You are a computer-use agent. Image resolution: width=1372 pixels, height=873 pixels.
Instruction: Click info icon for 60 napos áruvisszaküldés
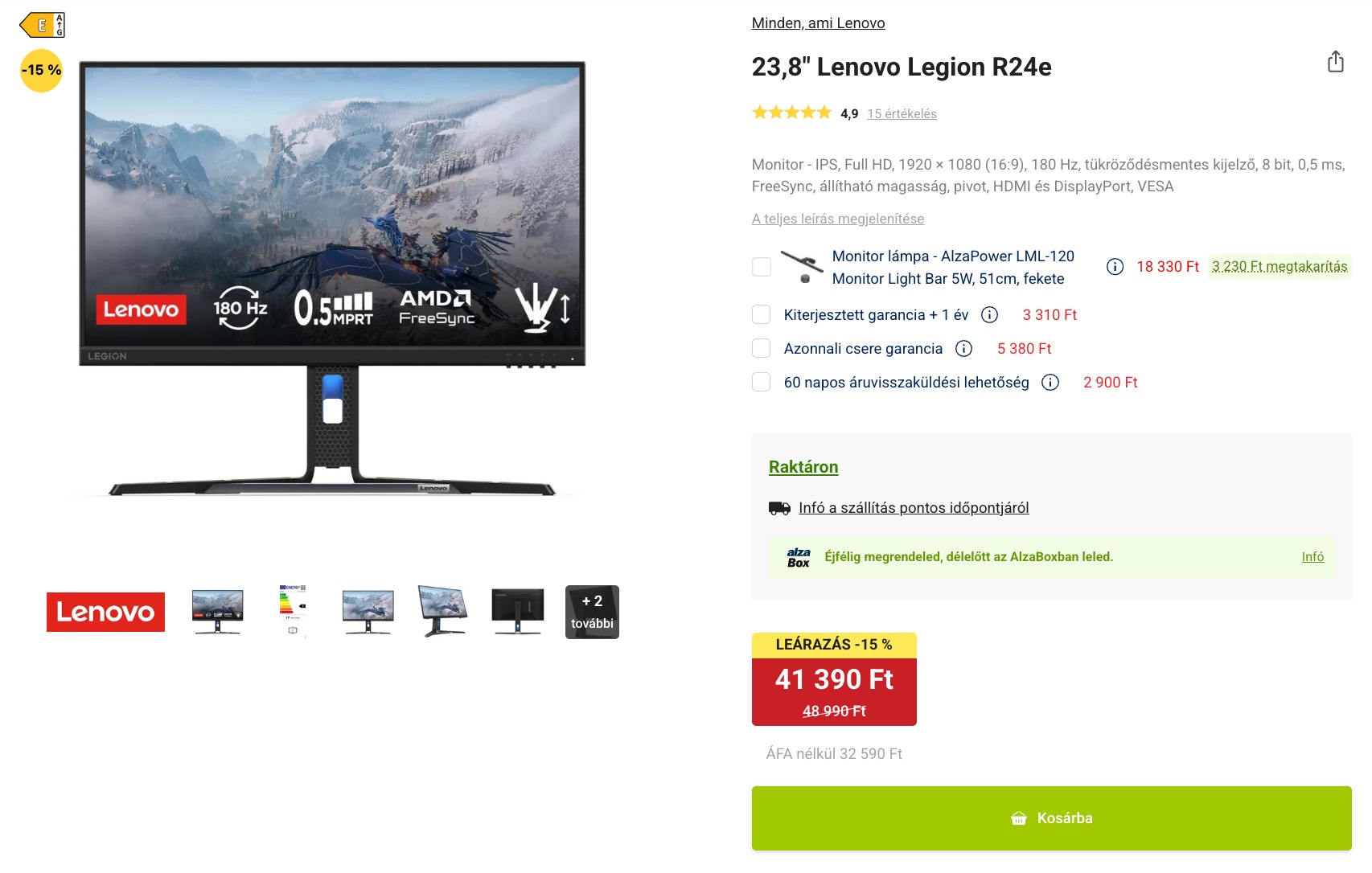point(1050,383)
